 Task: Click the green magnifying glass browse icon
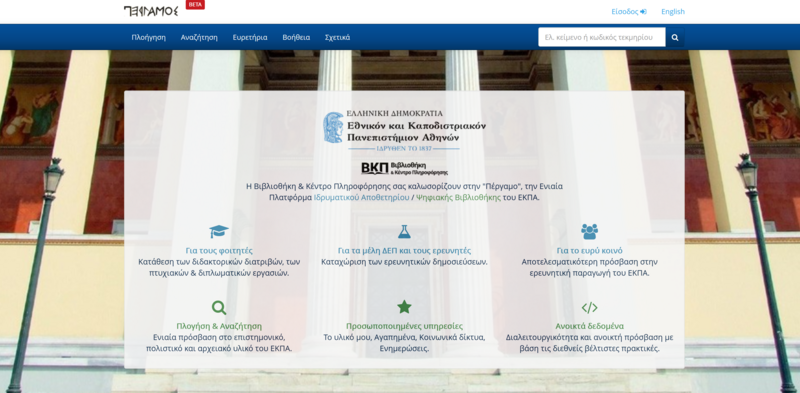click(x=219, y=307)
